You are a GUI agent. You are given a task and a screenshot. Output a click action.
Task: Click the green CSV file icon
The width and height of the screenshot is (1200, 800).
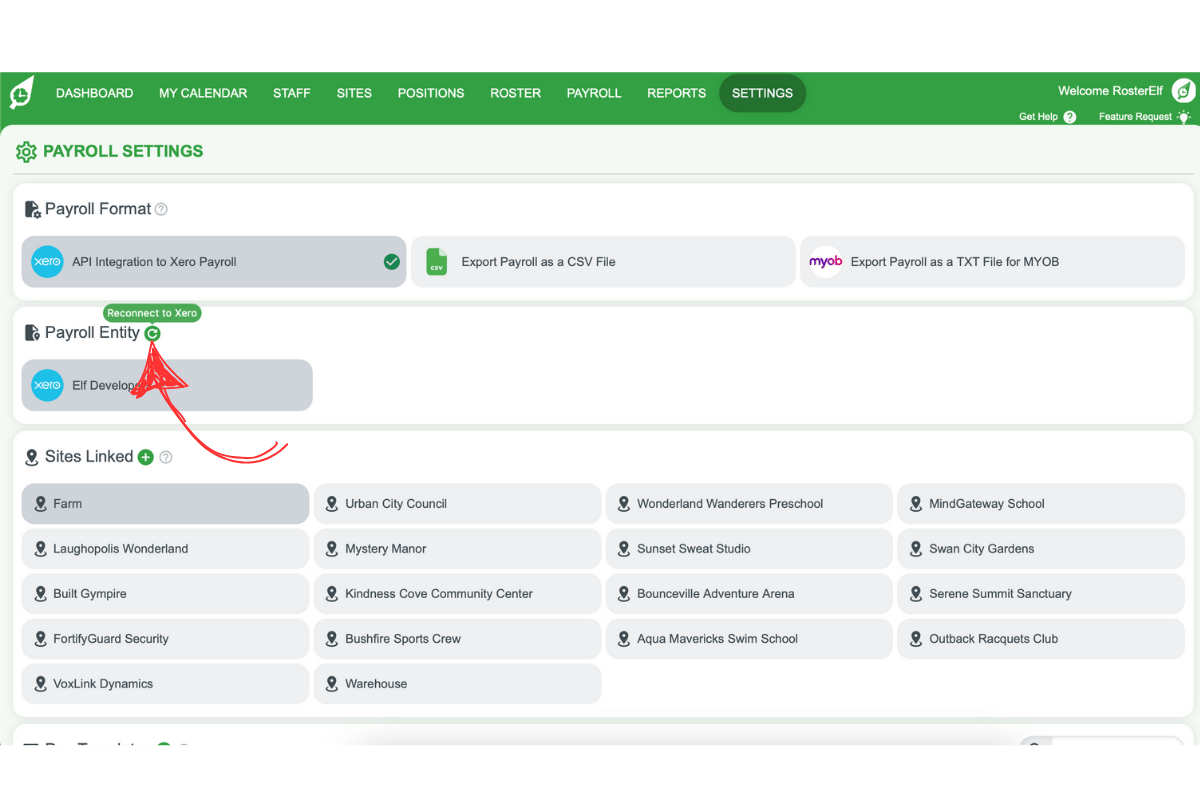pyautogui.click(x=436, y=261)
